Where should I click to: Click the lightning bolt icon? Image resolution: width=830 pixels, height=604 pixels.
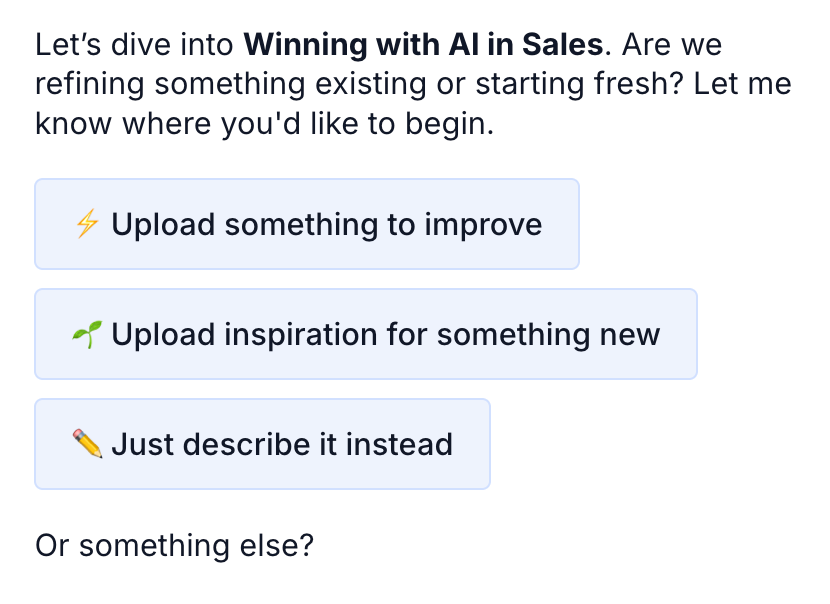87,223
